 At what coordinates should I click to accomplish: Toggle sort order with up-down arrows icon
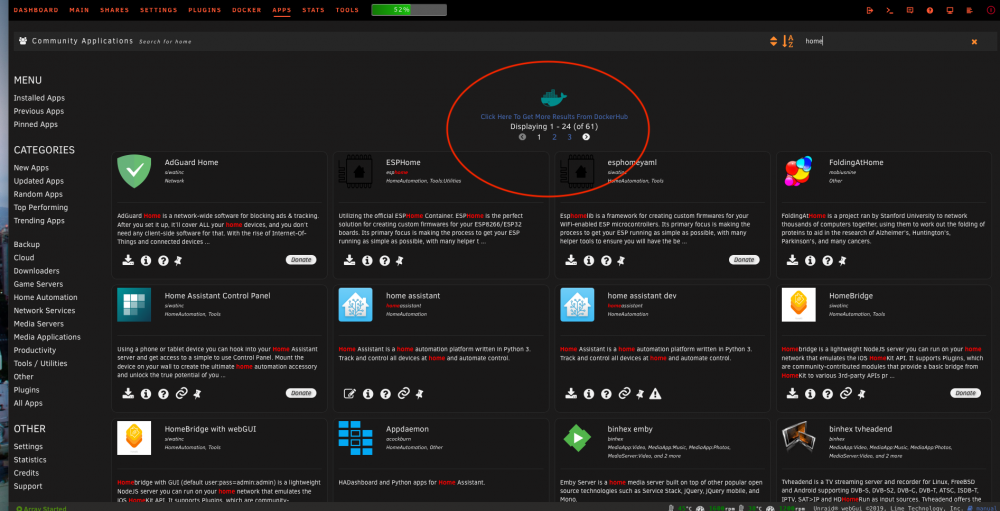point(774,41)
